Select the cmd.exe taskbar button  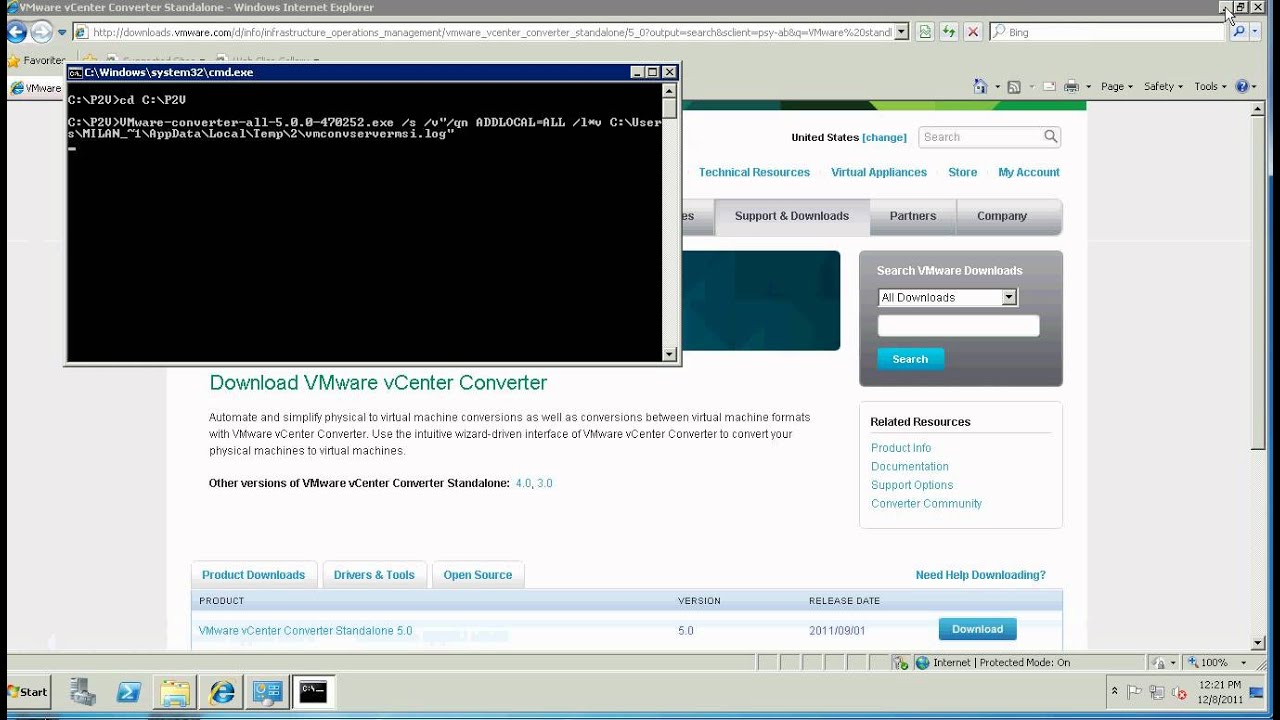pos(313,691)
